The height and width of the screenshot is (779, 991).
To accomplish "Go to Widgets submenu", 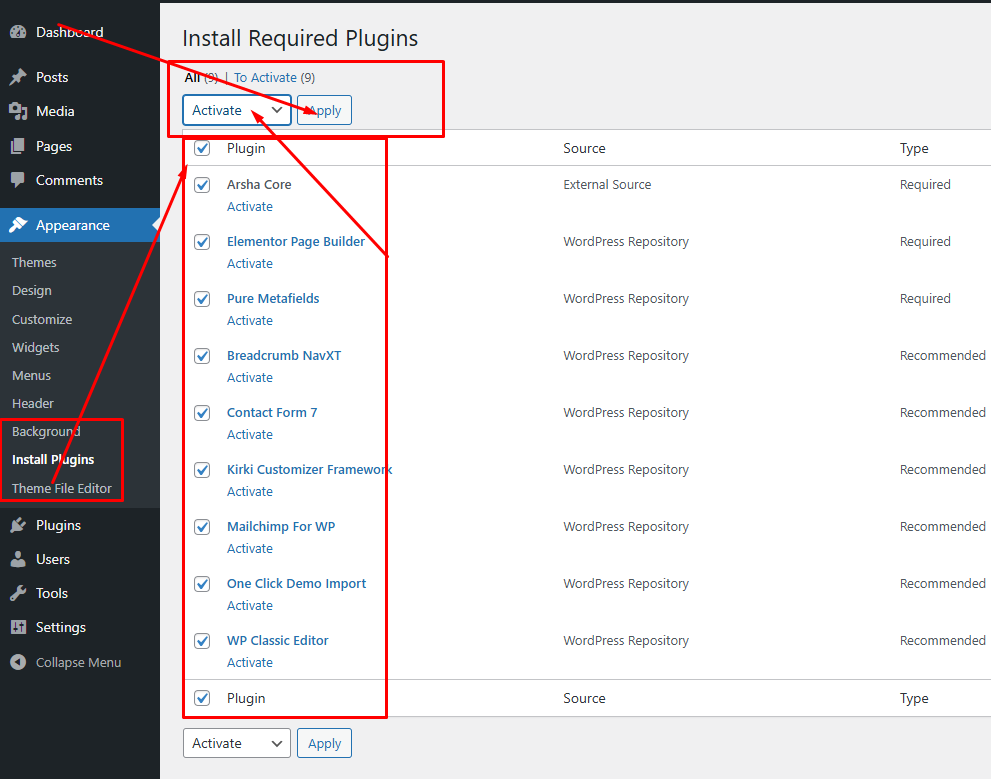I will (x=35, y=347).
